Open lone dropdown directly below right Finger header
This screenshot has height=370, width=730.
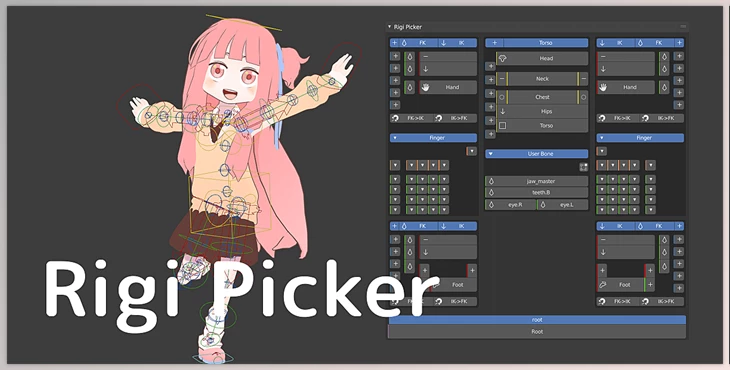click(602, 151)
